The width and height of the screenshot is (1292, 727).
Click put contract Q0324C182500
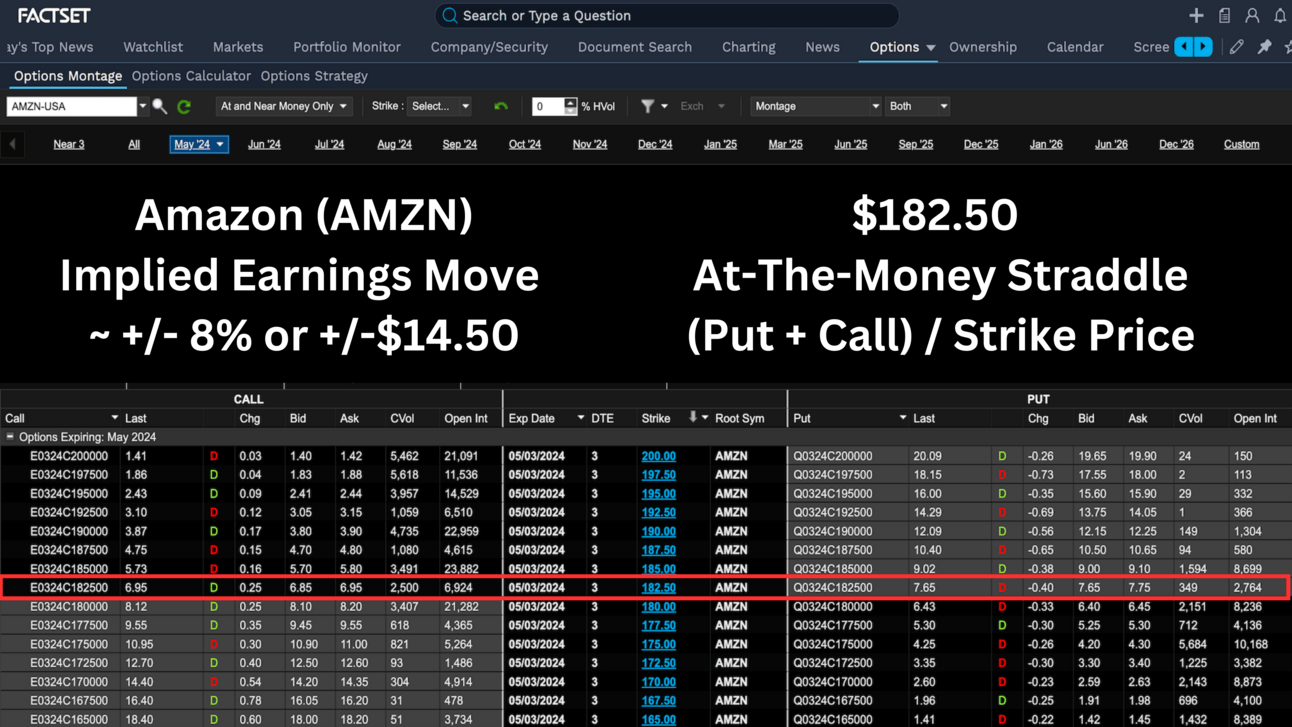(833, 588)
